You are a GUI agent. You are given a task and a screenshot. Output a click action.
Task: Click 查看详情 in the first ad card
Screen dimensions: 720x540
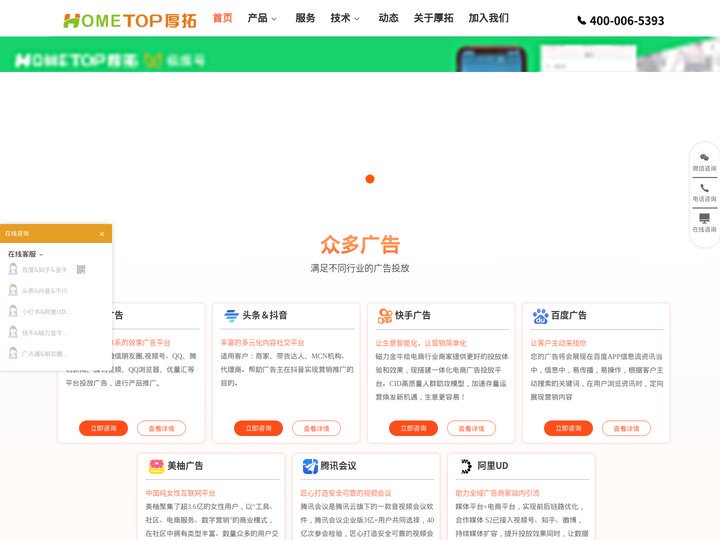click(x=161, y=428)
